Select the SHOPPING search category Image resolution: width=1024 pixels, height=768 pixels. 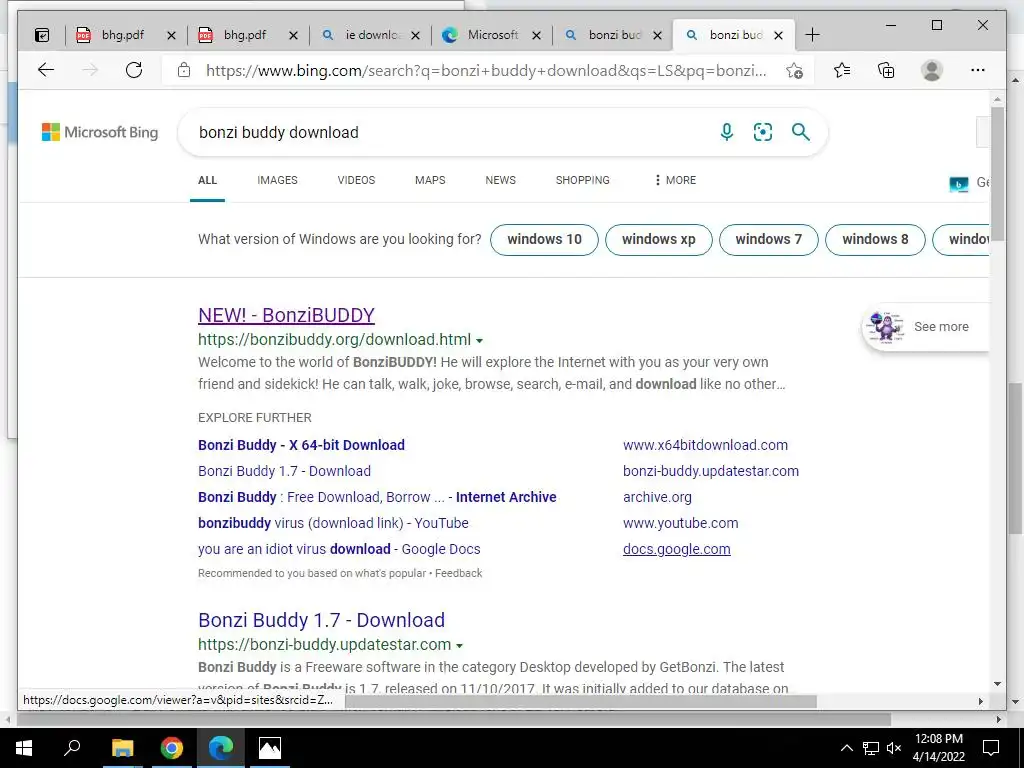pos(583,180)
